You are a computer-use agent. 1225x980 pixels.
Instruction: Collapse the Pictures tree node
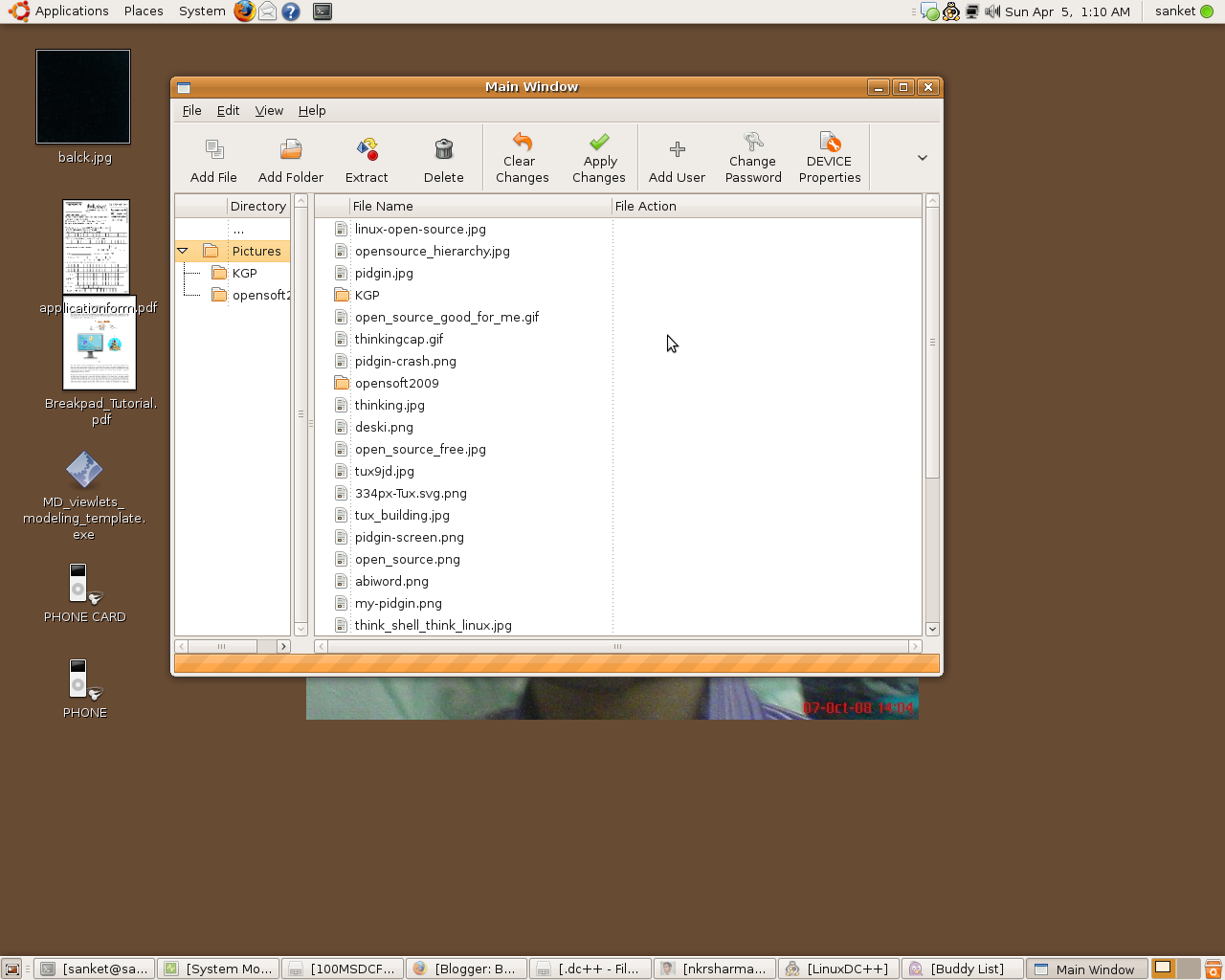(182, 251)
